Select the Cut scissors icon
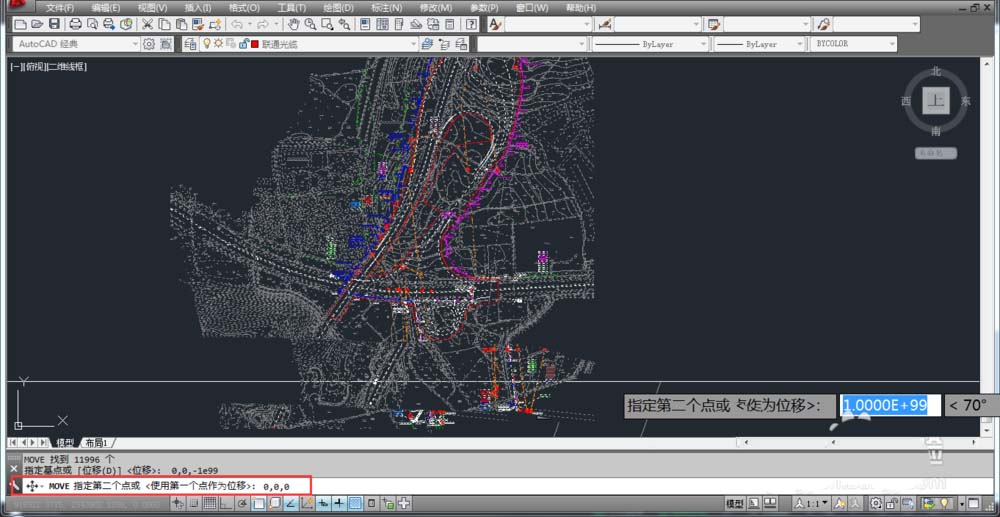Viewport: 1000px width, 517px height. 146,24
